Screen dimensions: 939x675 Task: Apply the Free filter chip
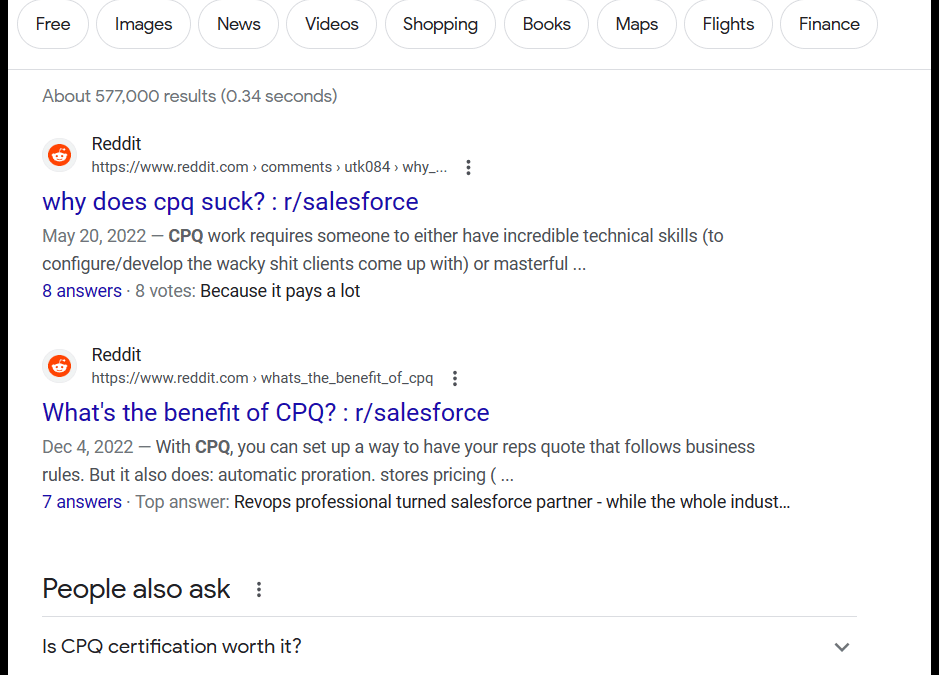click(x=52, y=24)
